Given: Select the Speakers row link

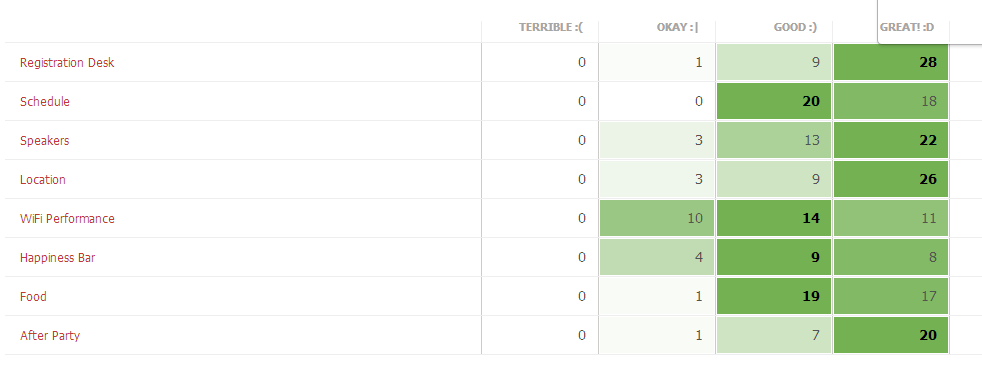Looking at the screenshot, I should (44, 140).
